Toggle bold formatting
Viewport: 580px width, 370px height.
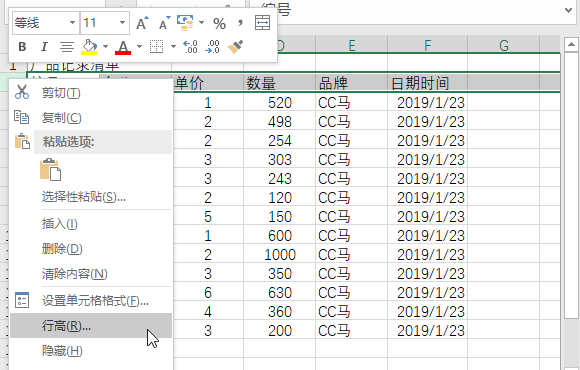tap(22, 47)
